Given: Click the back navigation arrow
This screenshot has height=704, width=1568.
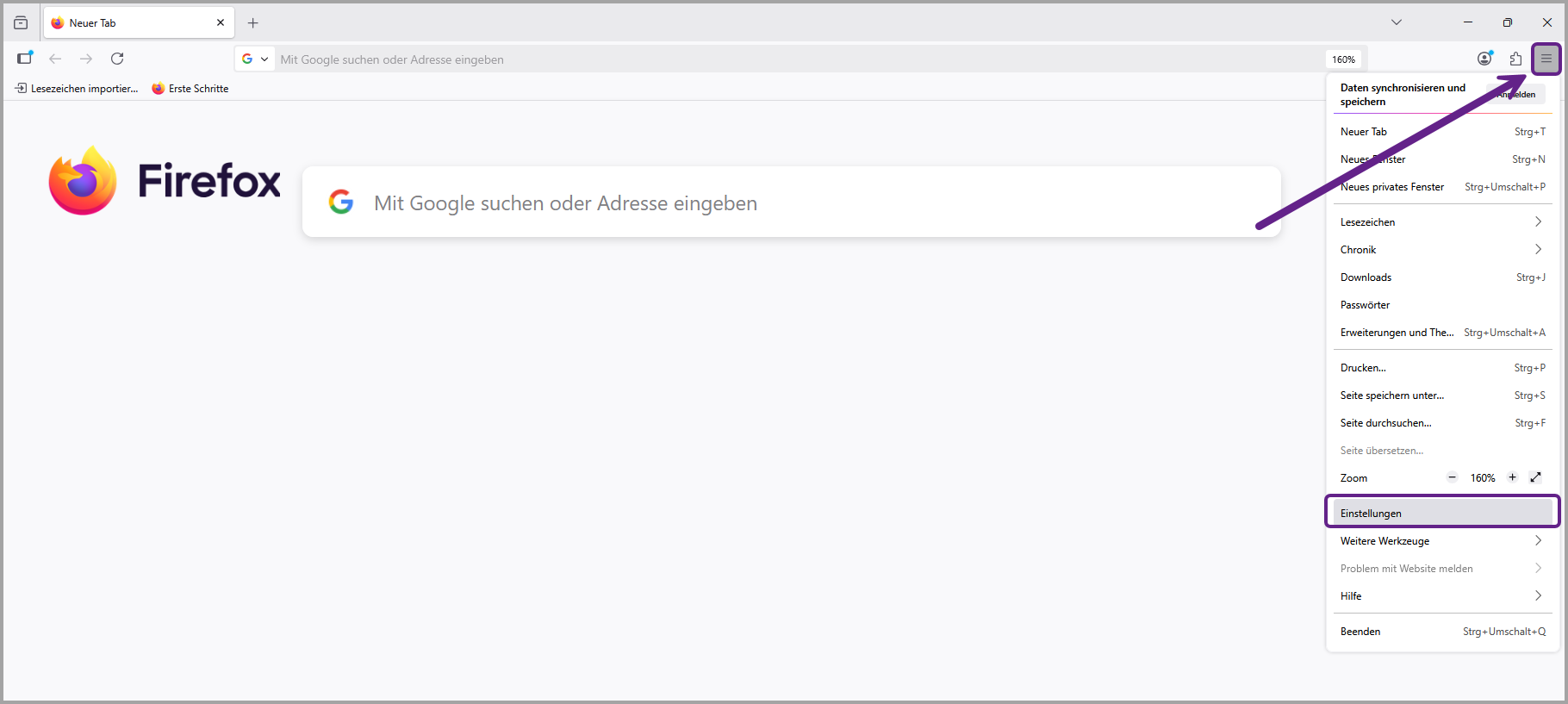Looking at the screenshot, I should (55, 59).
